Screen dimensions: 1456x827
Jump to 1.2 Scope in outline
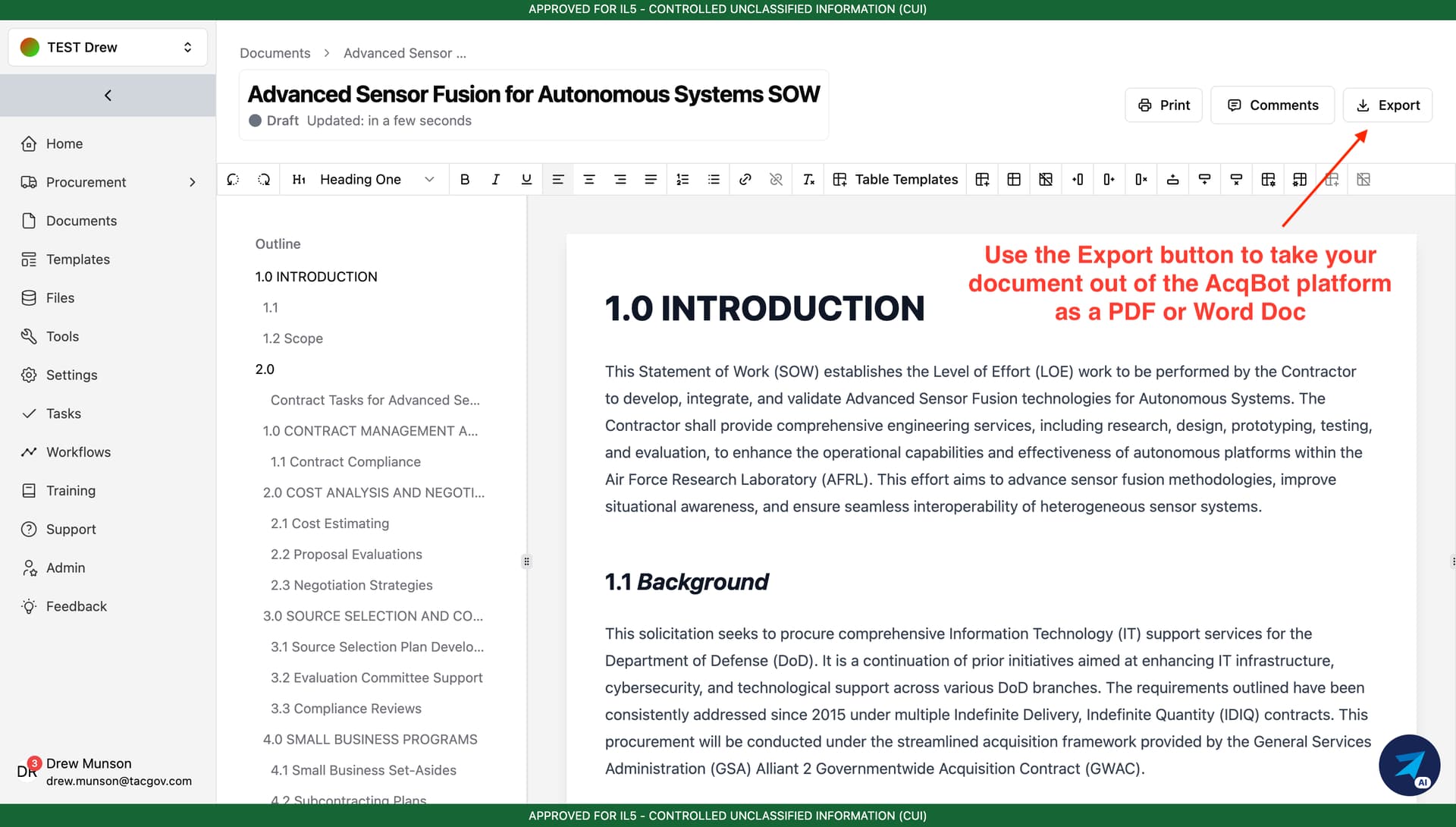click(293, 338)
